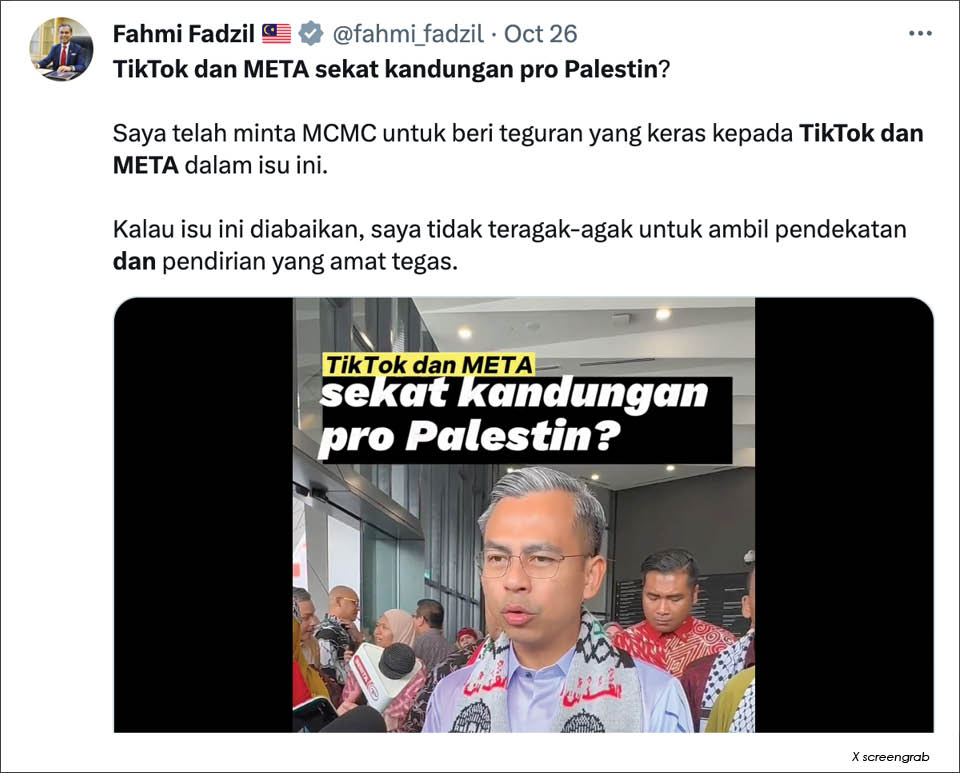960x773 pixels.
Task: Click the tweet's bold headline question text
Action: click(392, 69)
